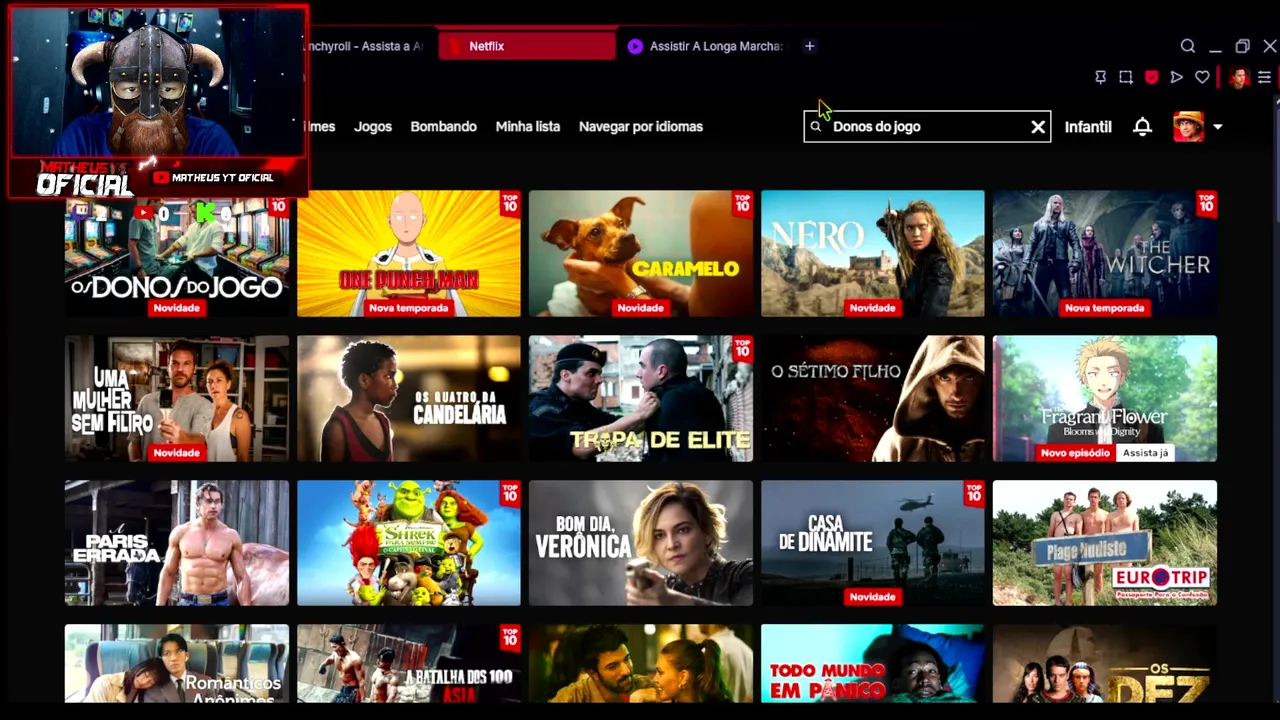The image size is (1280, 720).
Task: Open the Jogos menu item
Action: [373, 127]
